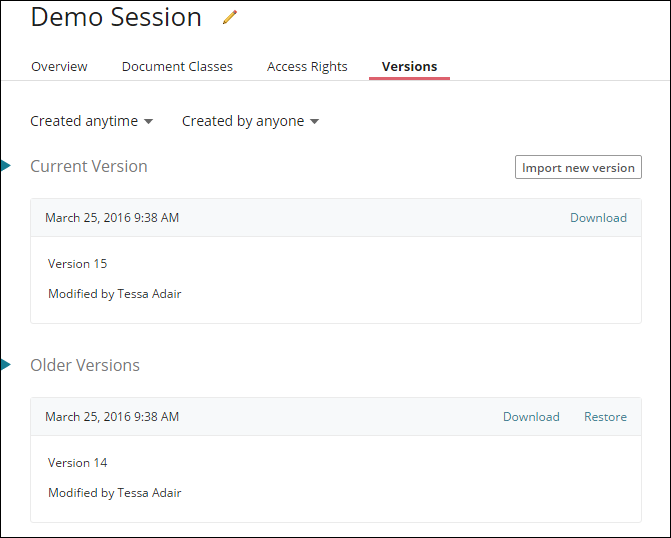Viewport: 671px width, 538px height.
Task: Click the Version 15 label text
Action: (x=77, y=264)
